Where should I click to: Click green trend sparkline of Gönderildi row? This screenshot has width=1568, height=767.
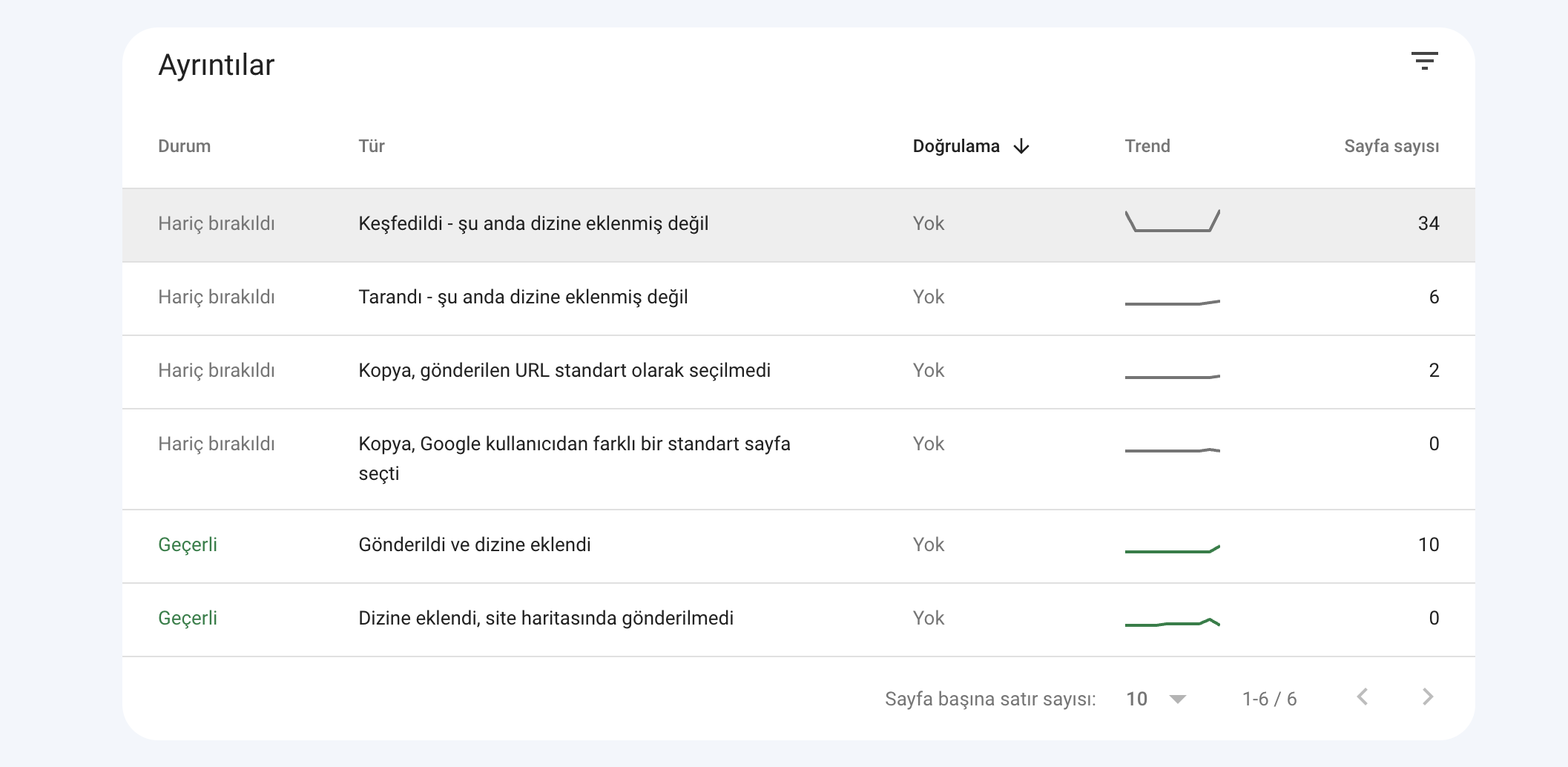coord(1172,549)
